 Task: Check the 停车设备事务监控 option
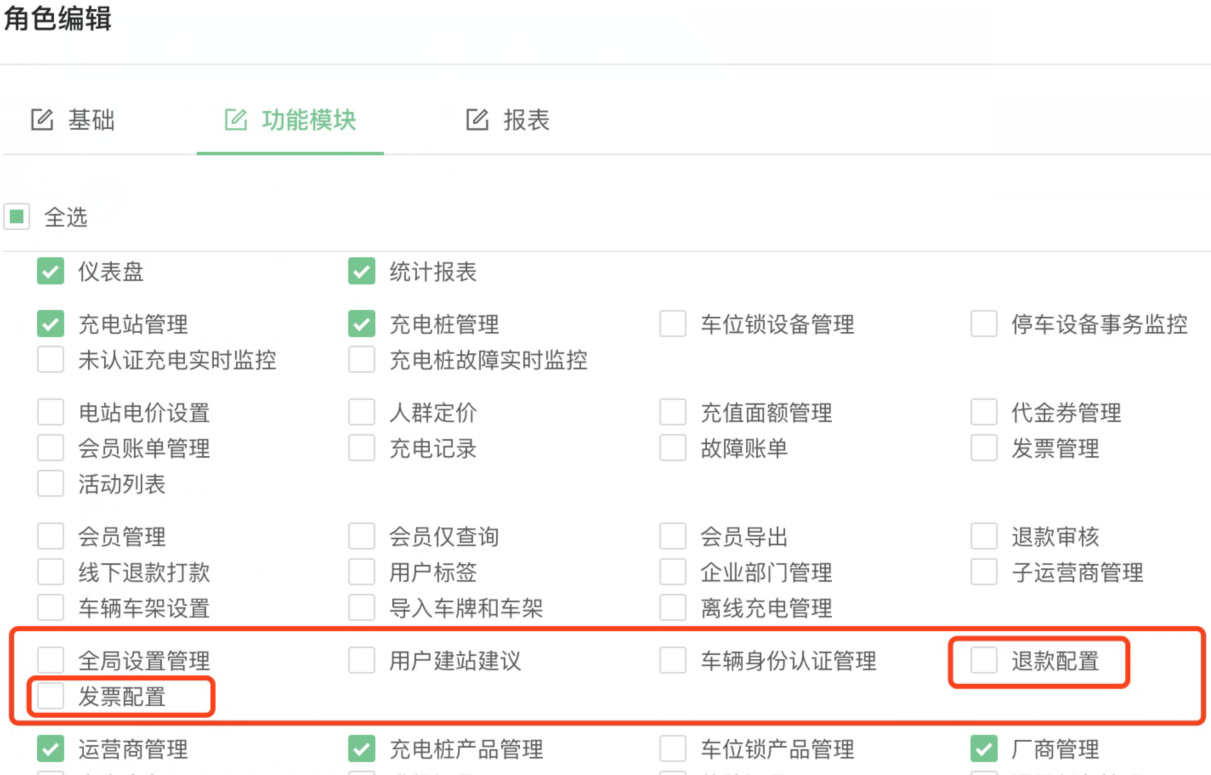[984, 324]
